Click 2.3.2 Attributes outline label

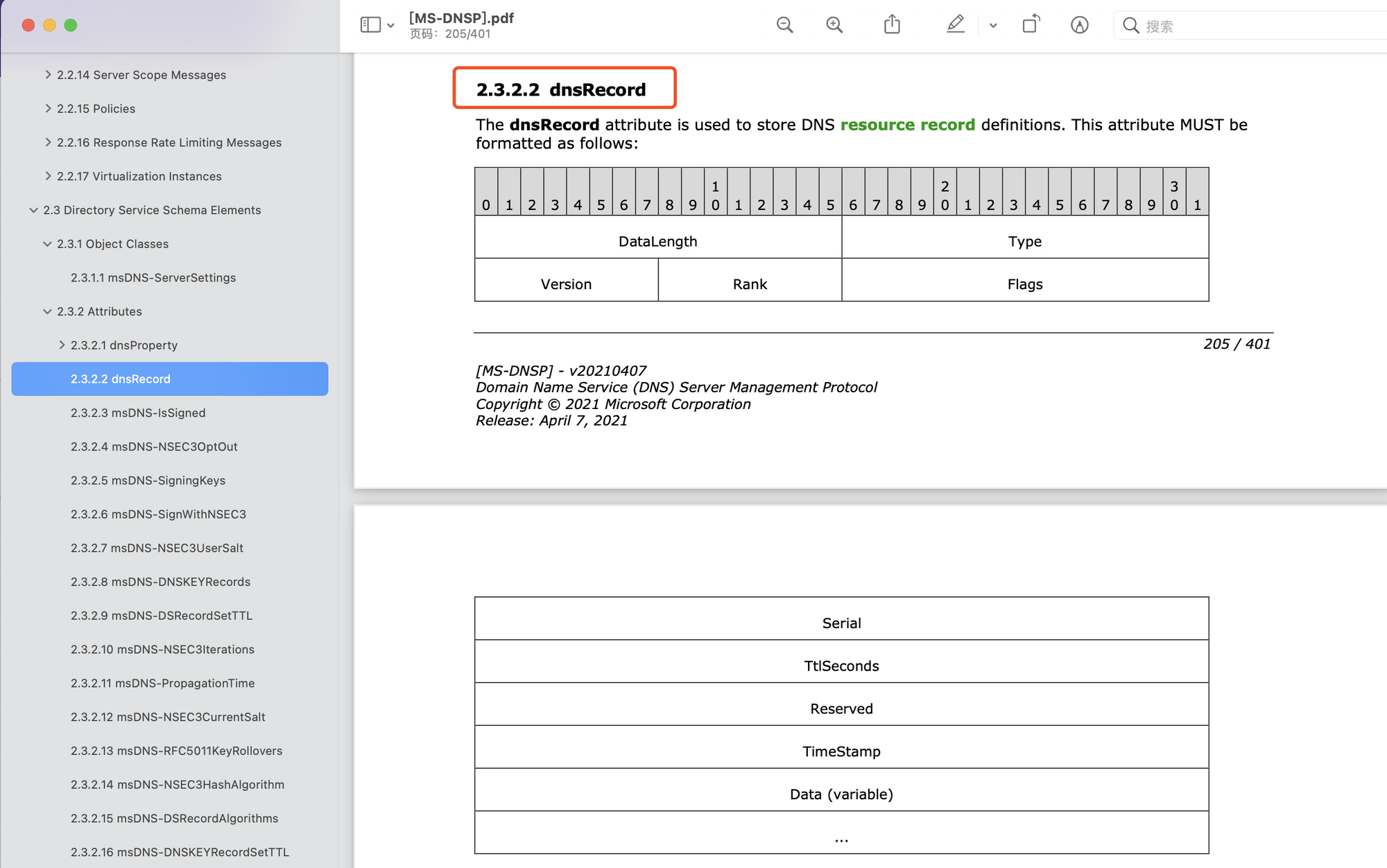[x=99, y=311]
